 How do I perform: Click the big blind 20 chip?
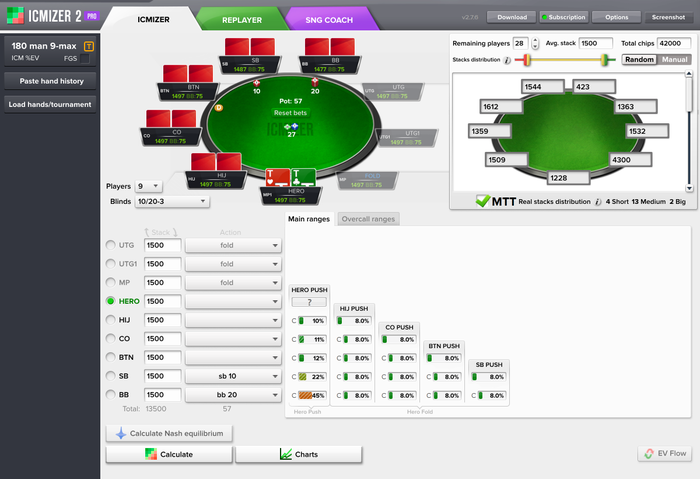pos(315,82)
